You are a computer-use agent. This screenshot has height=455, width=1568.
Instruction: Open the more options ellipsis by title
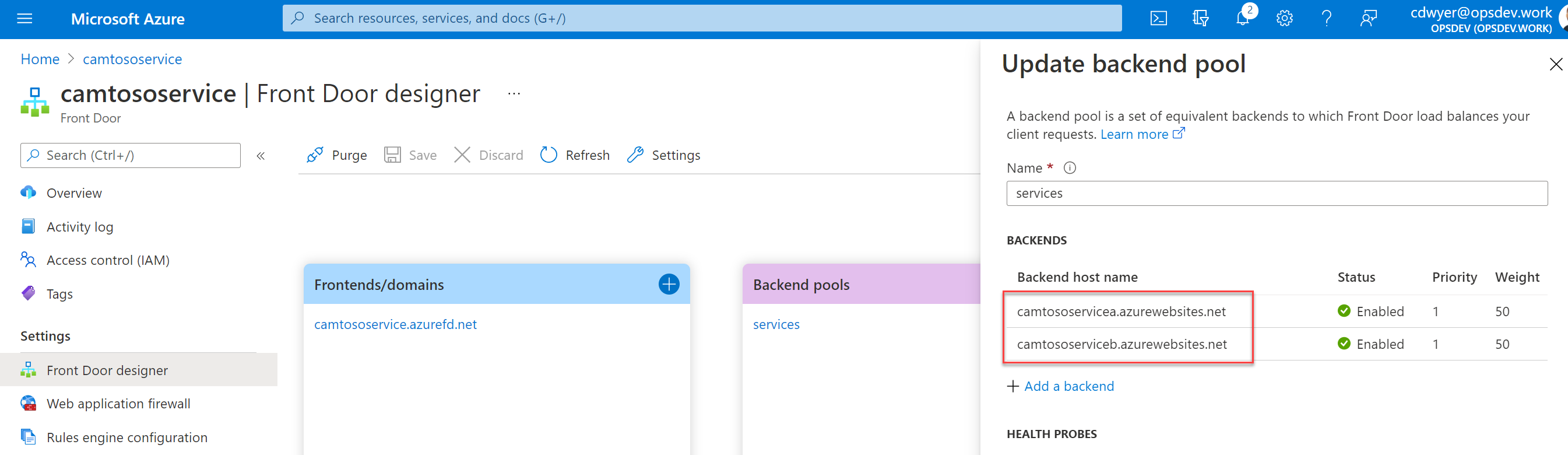coord(514,94)
